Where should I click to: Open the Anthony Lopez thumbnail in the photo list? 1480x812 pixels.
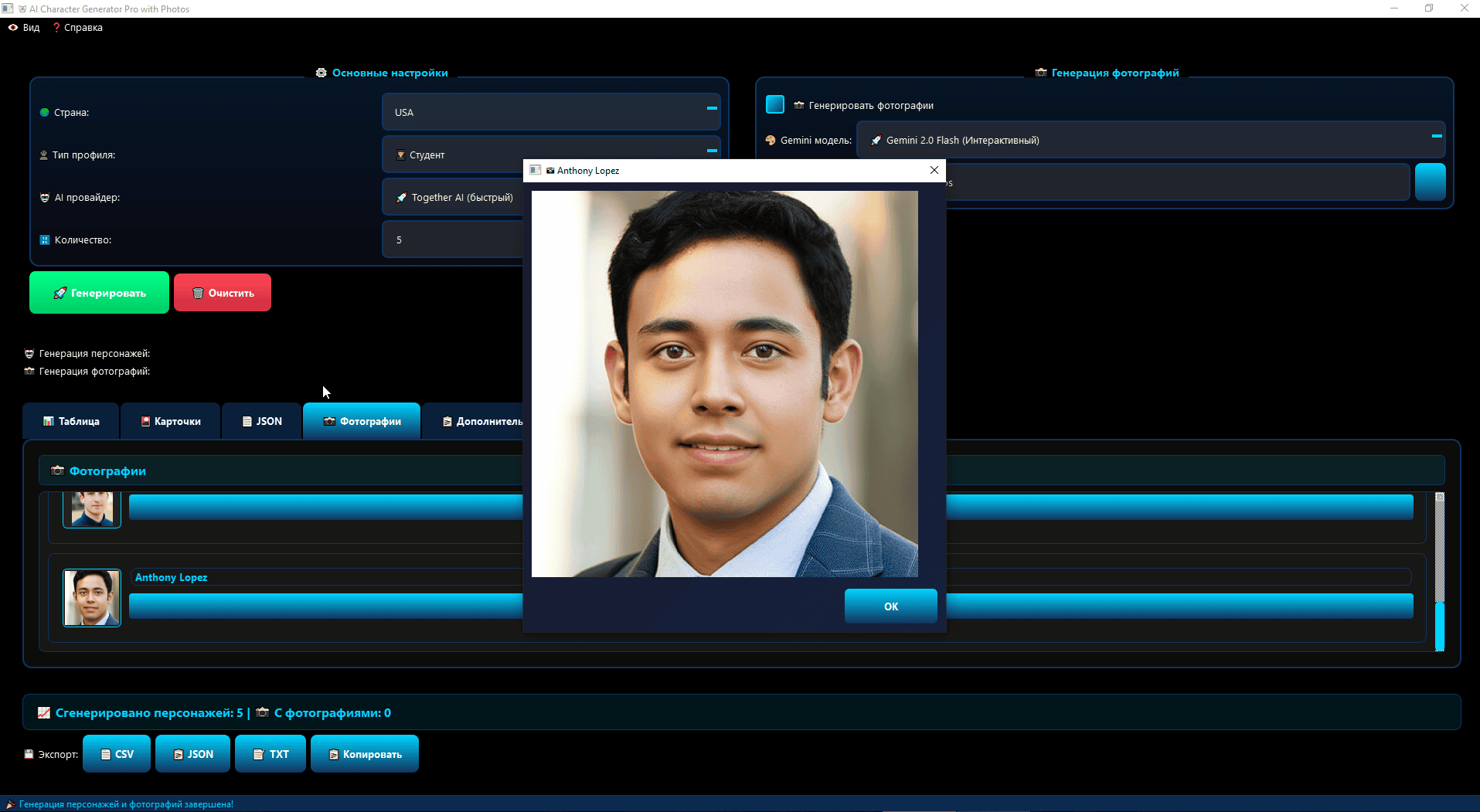tap(92, 598)
